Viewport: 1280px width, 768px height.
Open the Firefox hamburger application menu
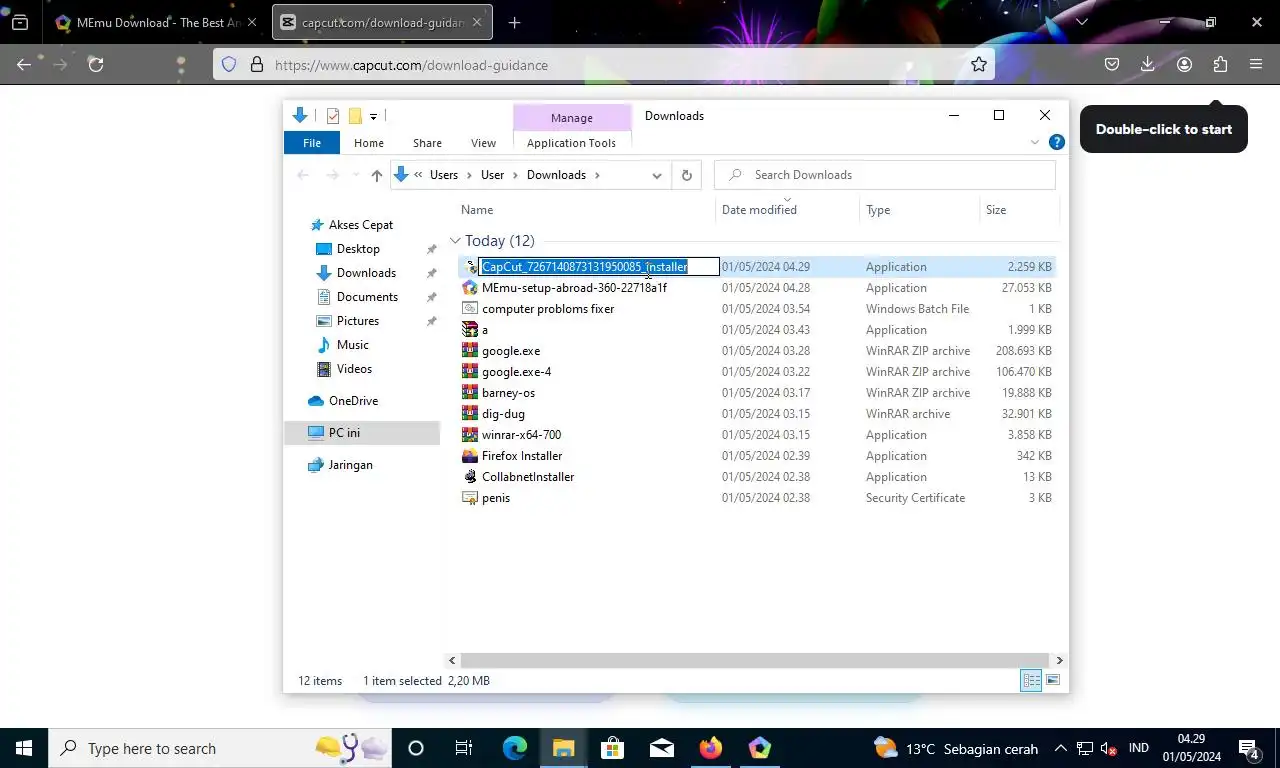click(1256, 64)
